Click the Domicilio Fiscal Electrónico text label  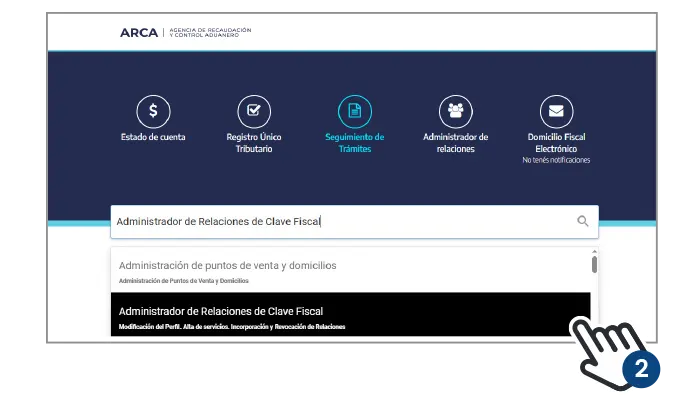pyautogui.click(x=556, y=142)
